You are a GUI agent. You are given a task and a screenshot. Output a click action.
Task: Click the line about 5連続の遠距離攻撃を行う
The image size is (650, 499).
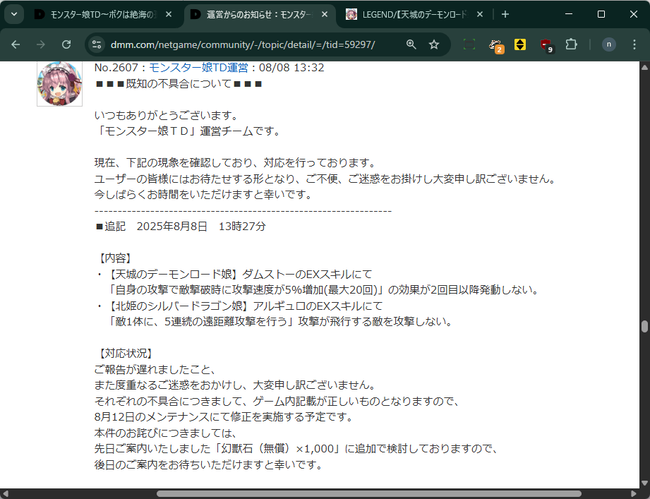click(280, 322)
